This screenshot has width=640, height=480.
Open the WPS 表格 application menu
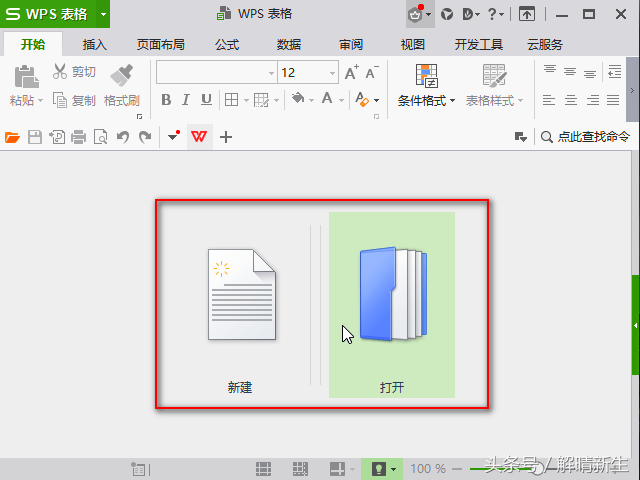click(x=48, y=14)
